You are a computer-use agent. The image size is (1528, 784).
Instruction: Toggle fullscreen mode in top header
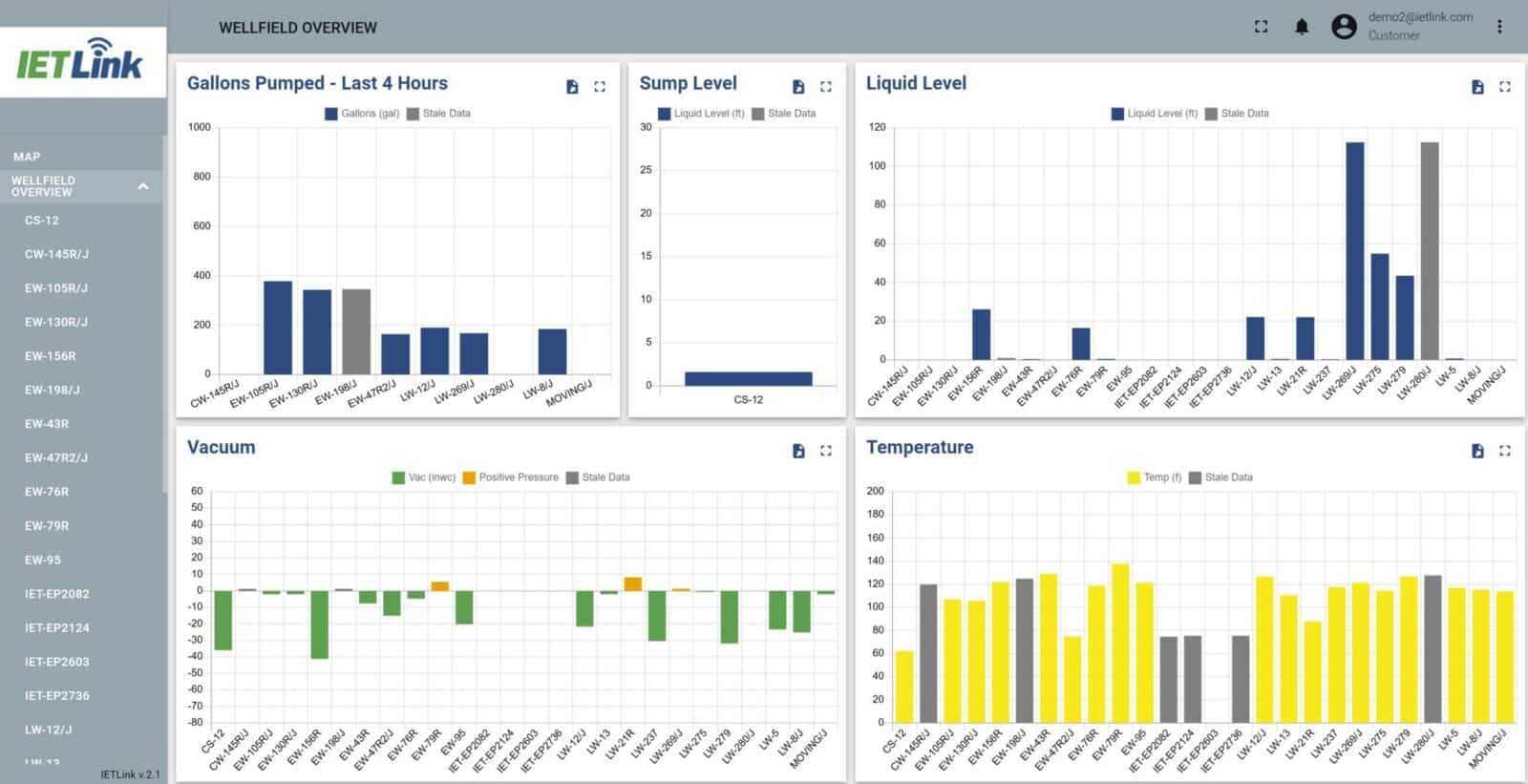[x=1261, y=27]
